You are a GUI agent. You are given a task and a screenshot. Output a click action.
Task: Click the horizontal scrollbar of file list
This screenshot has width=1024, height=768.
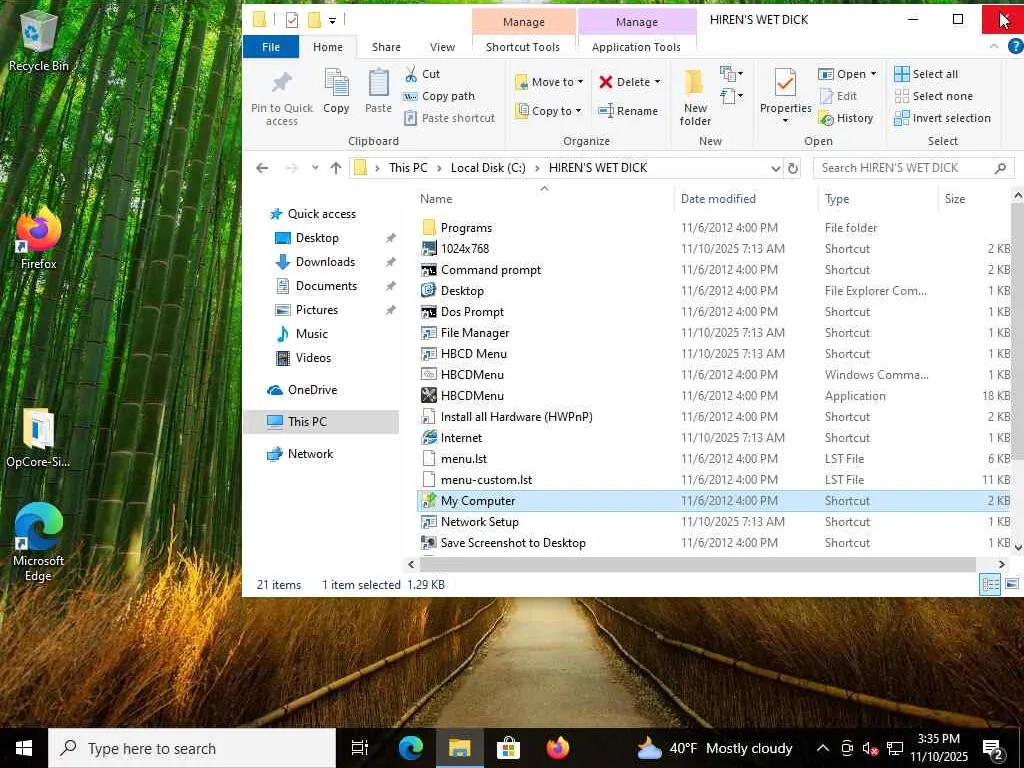point(697,564)
